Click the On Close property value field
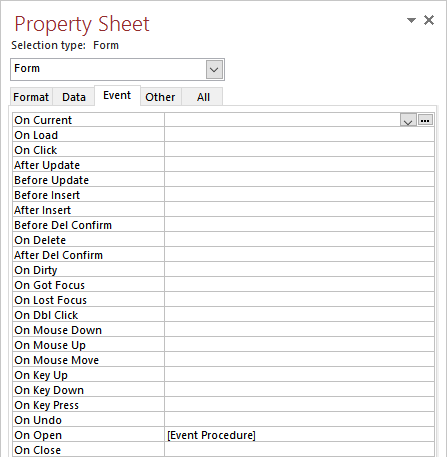This screenshot has height=457, width=447. [299, 450]
